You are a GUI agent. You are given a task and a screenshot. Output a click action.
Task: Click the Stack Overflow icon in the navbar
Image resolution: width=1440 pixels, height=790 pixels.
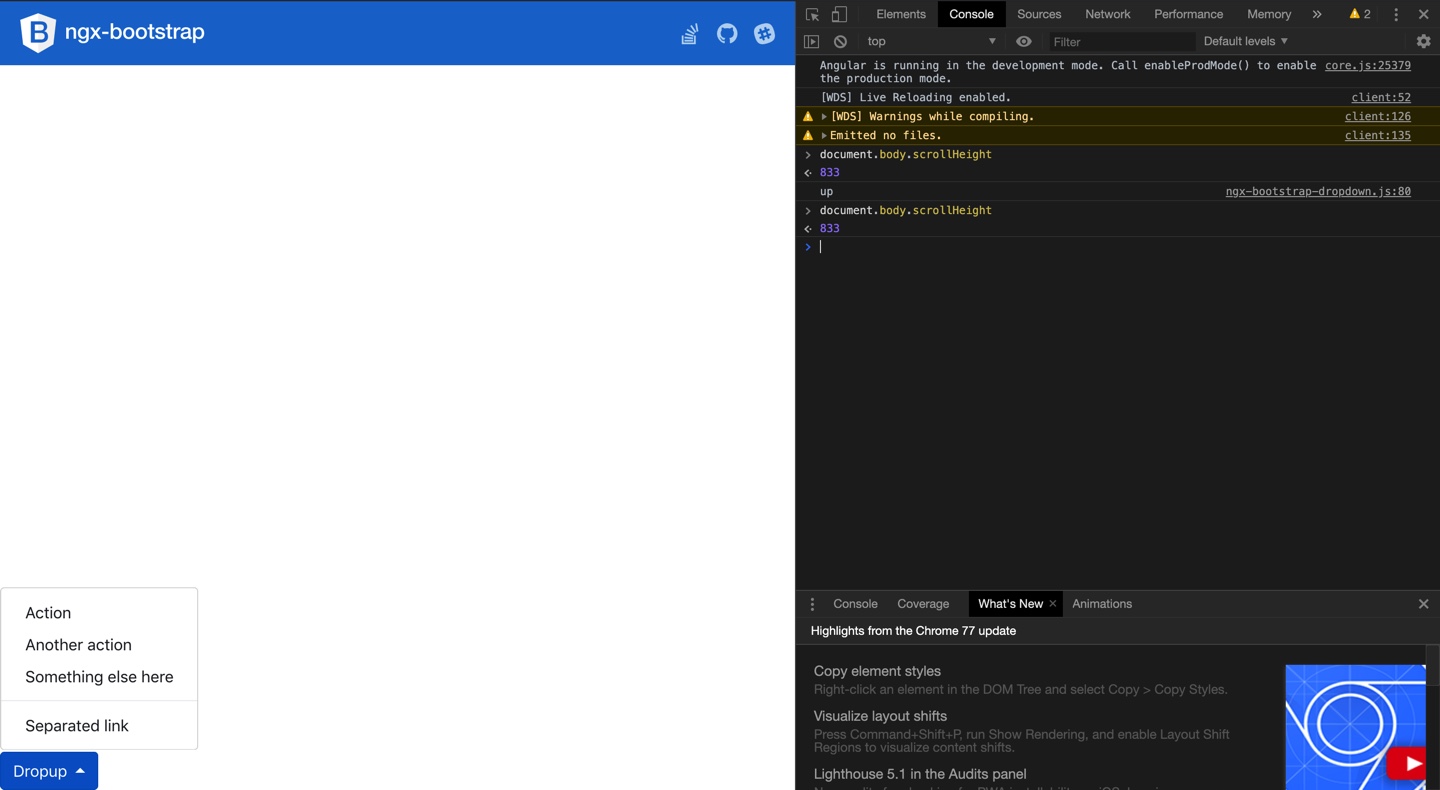click(689, 33)
